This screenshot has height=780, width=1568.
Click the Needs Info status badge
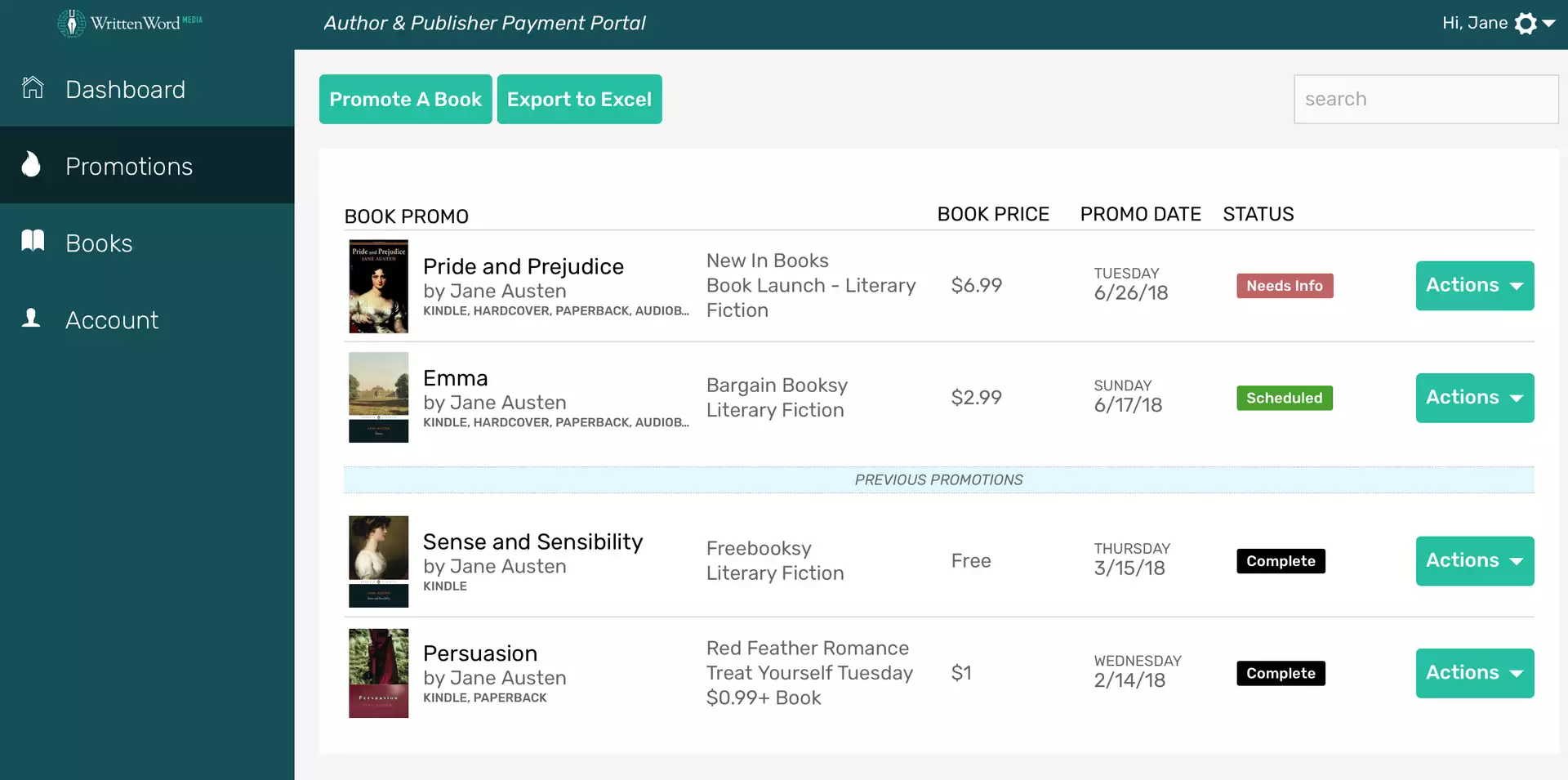pyautogui.click(x=1284, y=286)
